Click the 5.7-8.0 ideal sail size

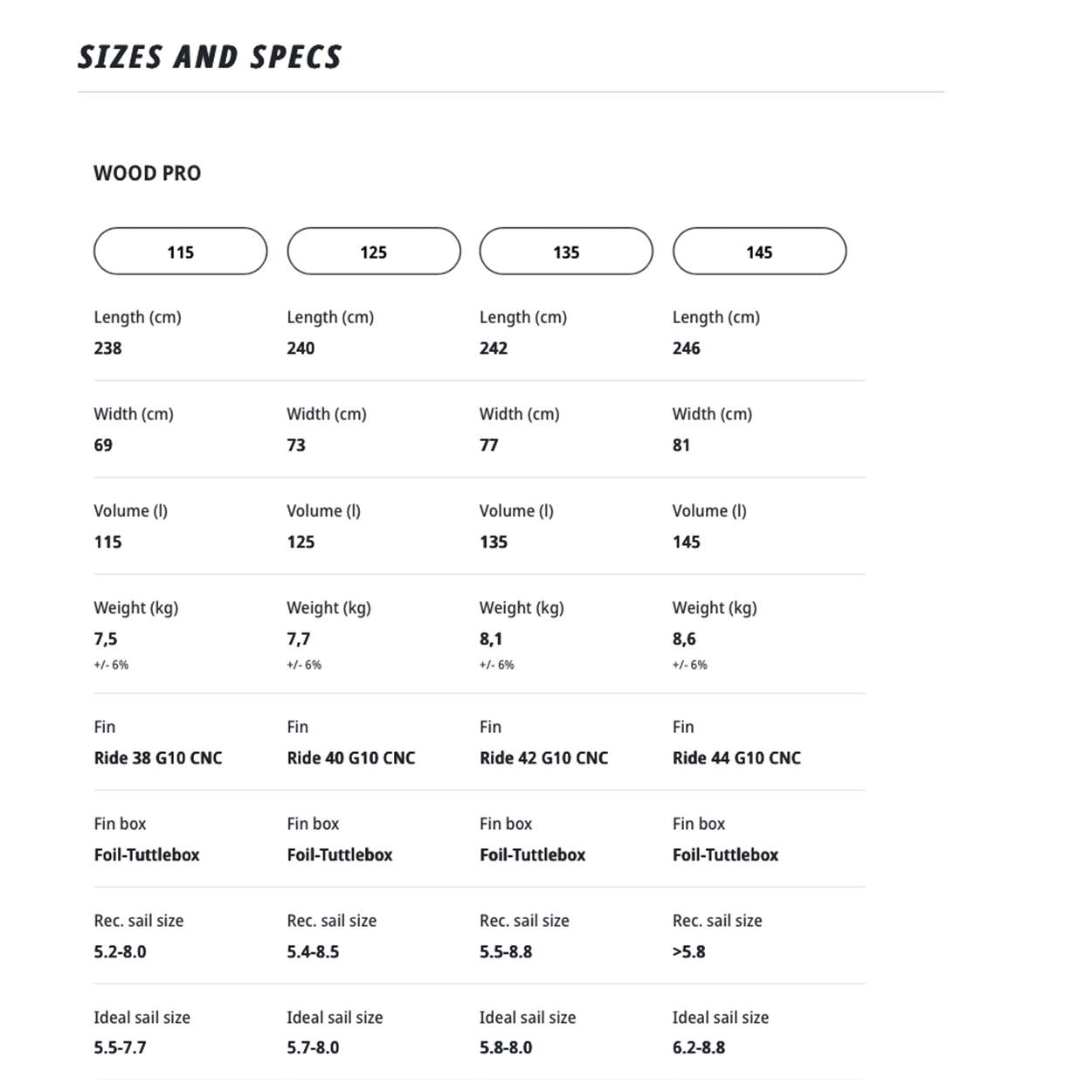point(313,1047)
